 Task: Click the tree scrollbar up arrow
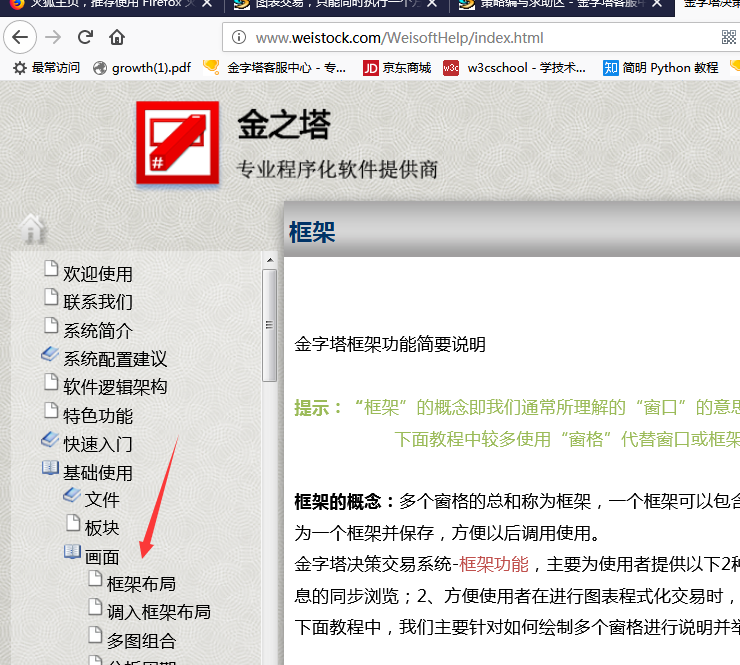coord(270,260)
